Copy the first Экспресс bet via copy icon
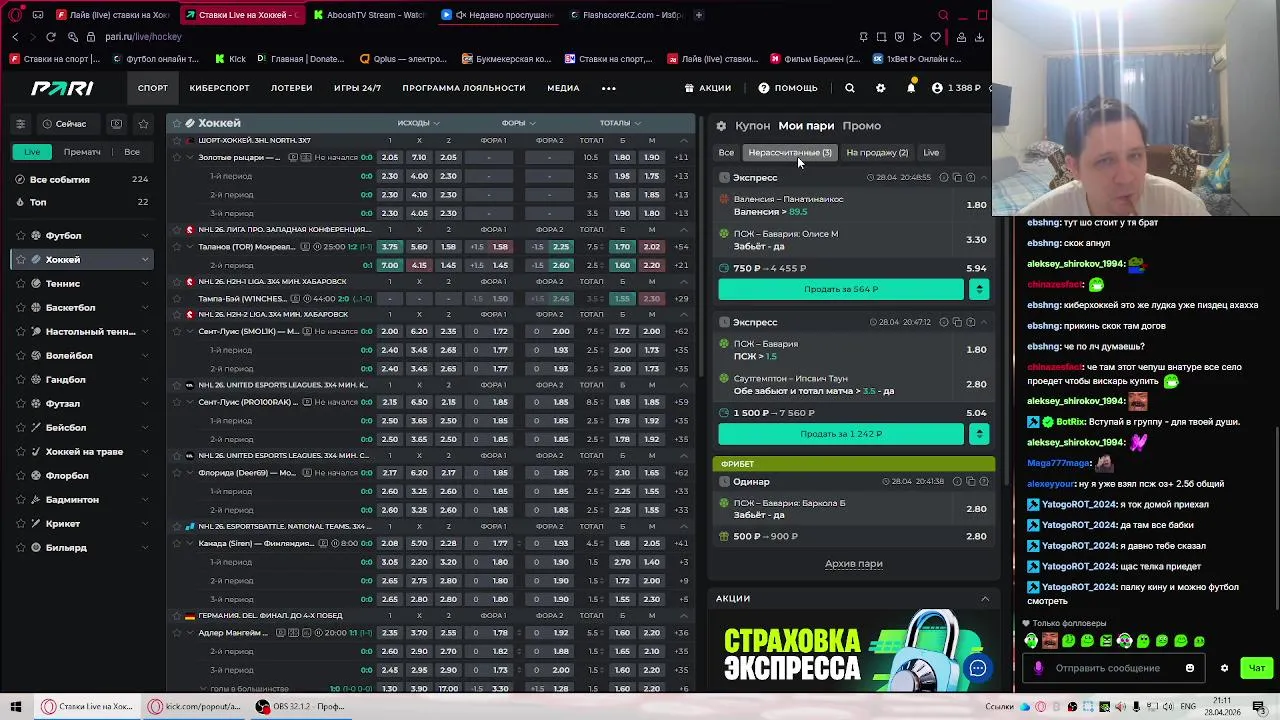1280x720 pixels. 957,177
